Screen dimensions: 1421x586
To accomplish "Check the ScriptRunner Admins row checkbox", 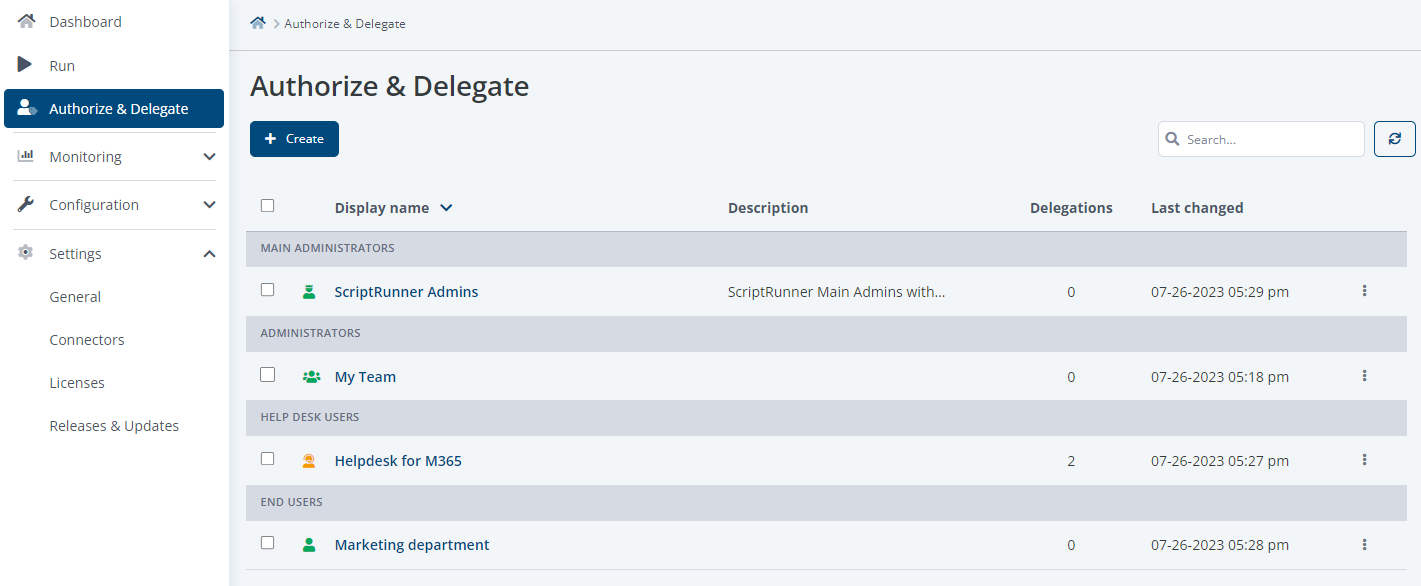I will (x=267, y=290).
